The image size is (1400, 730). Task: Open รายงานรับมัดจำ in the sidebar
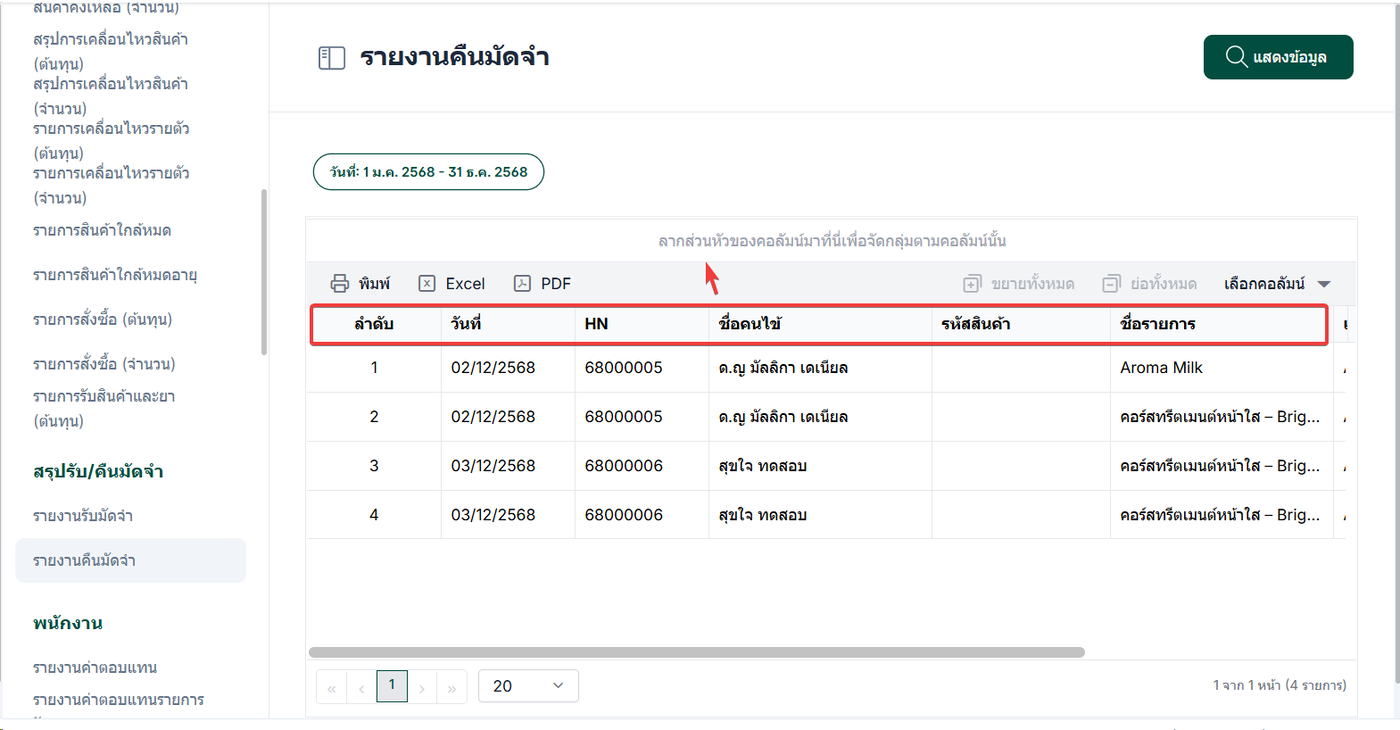[x=83, y=516]
